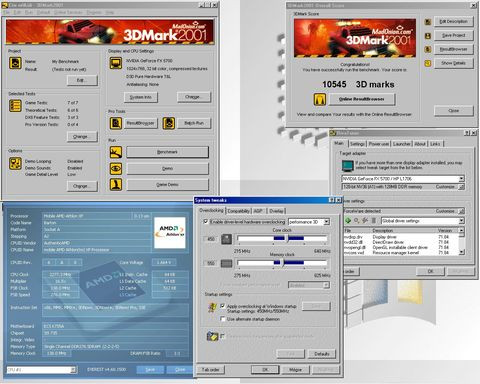
Task: Click the RivaTuner title bar icon
Action: pos(333,133)
